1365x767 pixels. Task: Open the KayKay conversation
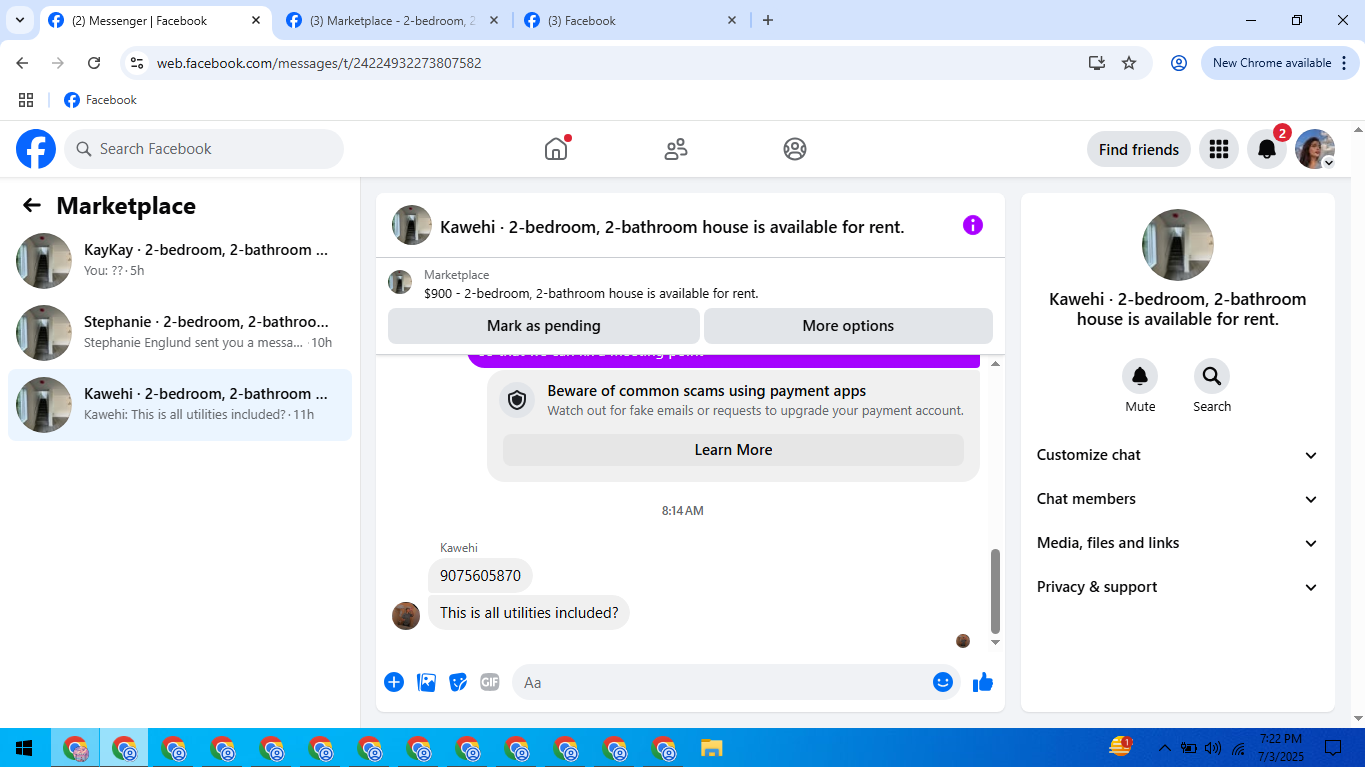pyautogui.click(x=180, y=261)
